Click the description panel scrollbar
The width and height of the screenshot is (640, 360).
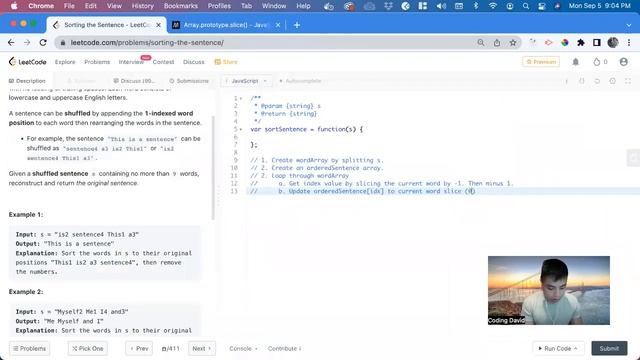point(213,168)
